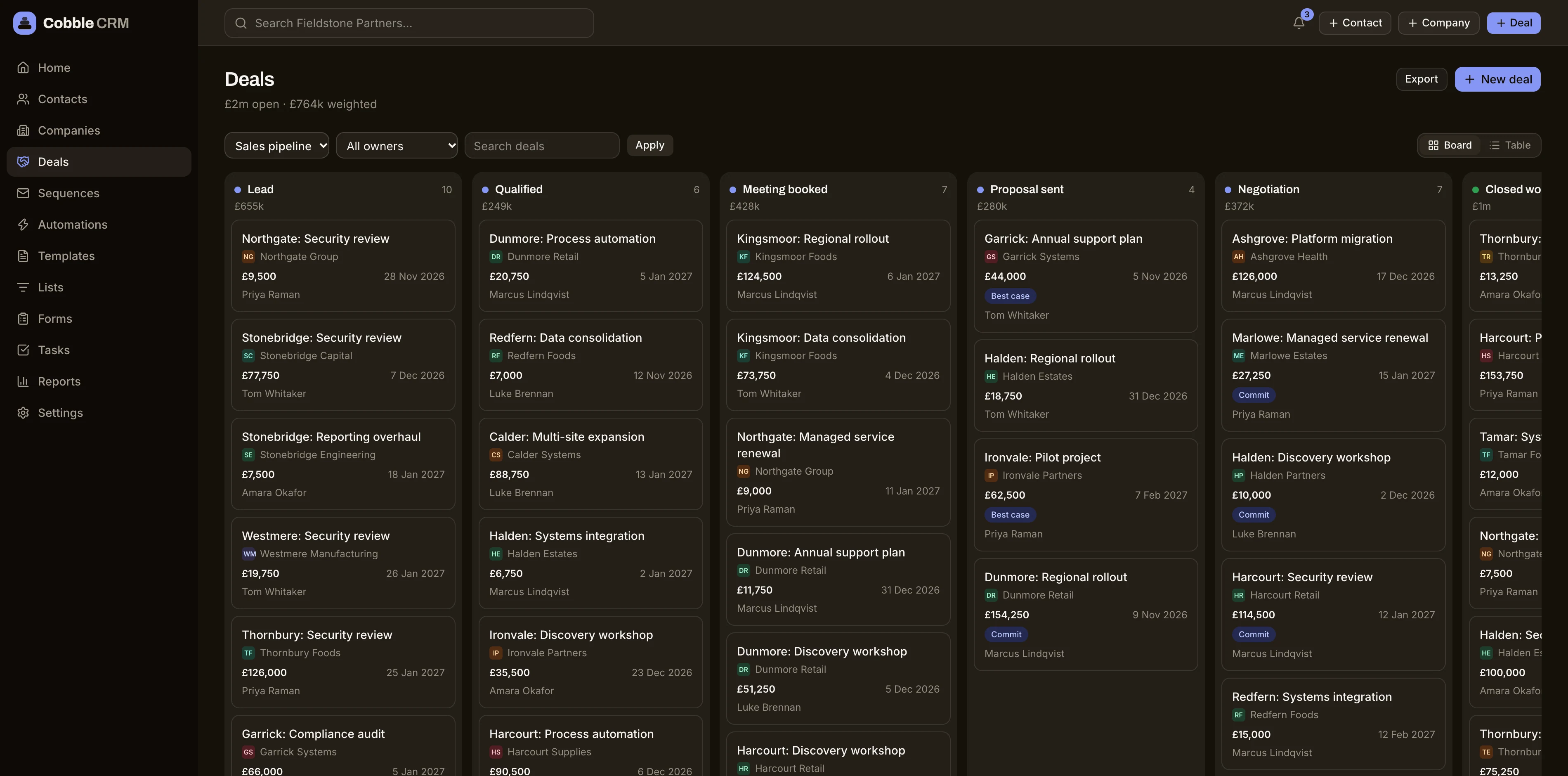The width and height of the screenshot is (1568, 776).
Task: Open Settings in the sidebar
Action: coord(99,413)
